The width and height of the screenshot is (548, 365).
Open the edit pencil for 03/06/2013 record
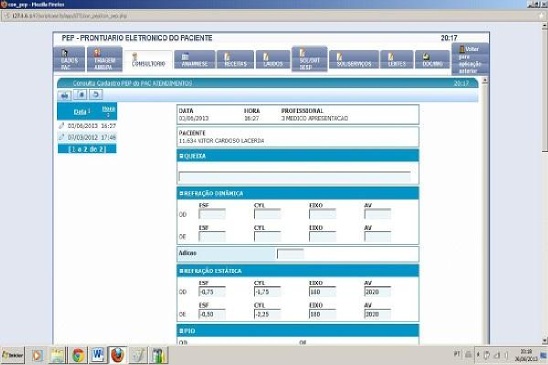[62, 126]
